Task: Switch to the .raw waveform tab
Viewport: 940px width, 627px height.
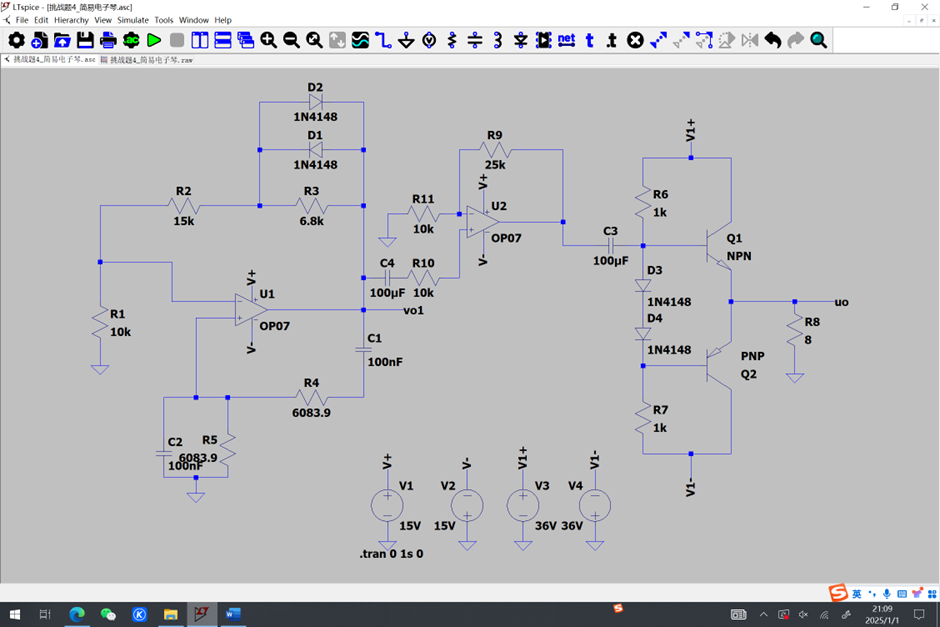Action: [x=151, y=60]
